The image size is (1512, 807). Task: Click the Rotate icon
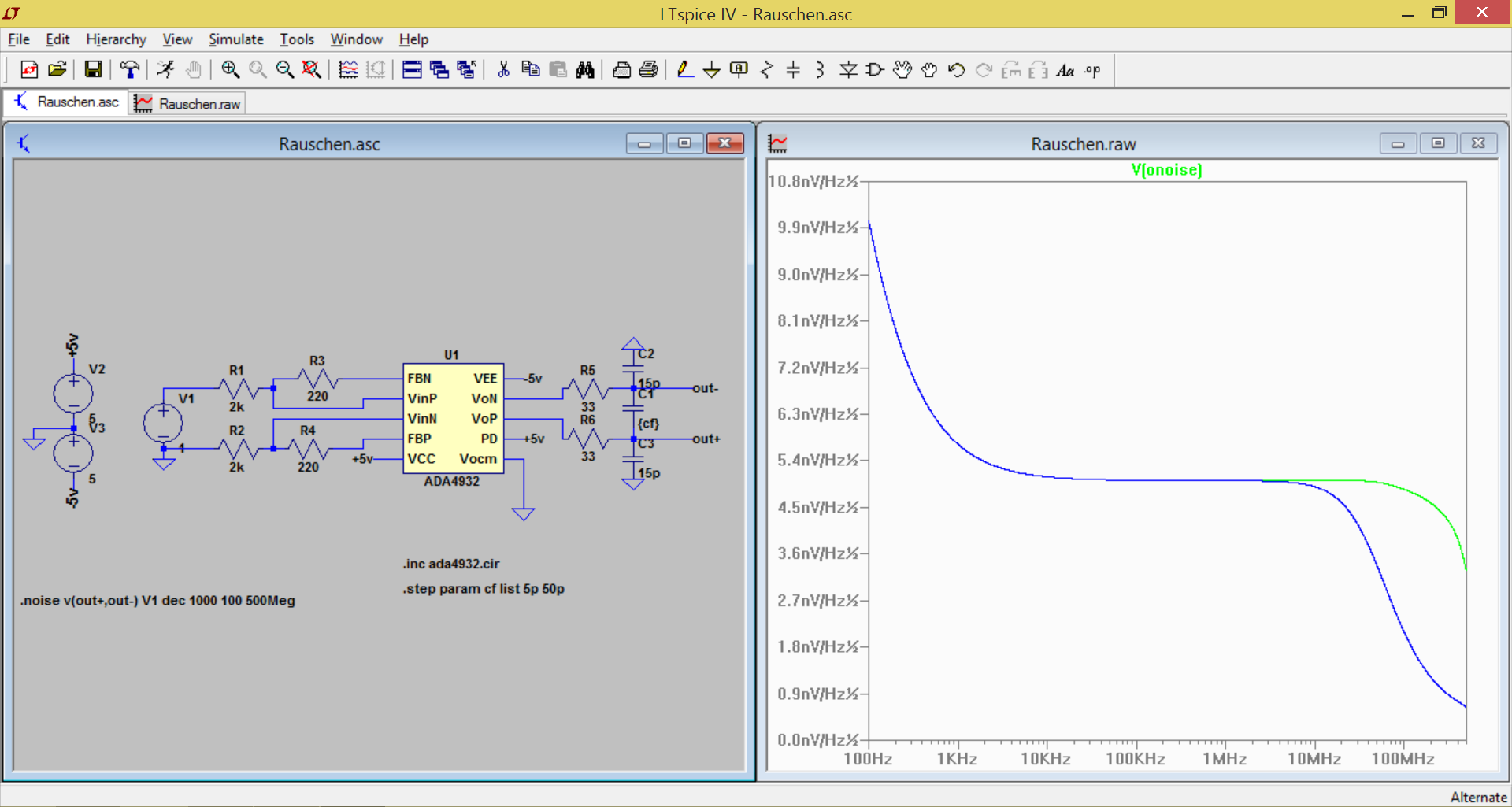1011,70
